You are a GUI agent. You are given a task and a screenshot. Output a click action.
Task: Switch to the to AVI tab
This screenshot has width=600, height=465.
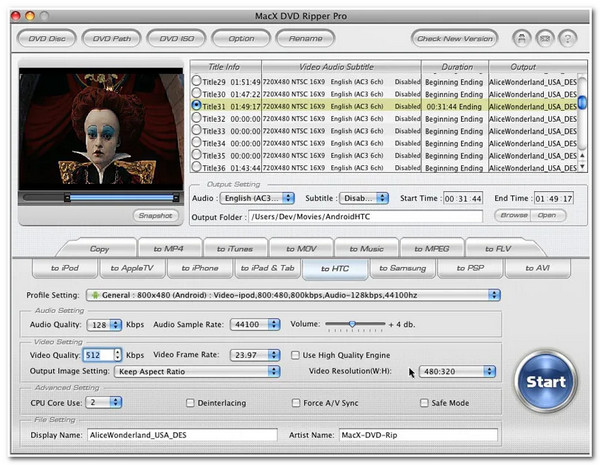(538, 268)
